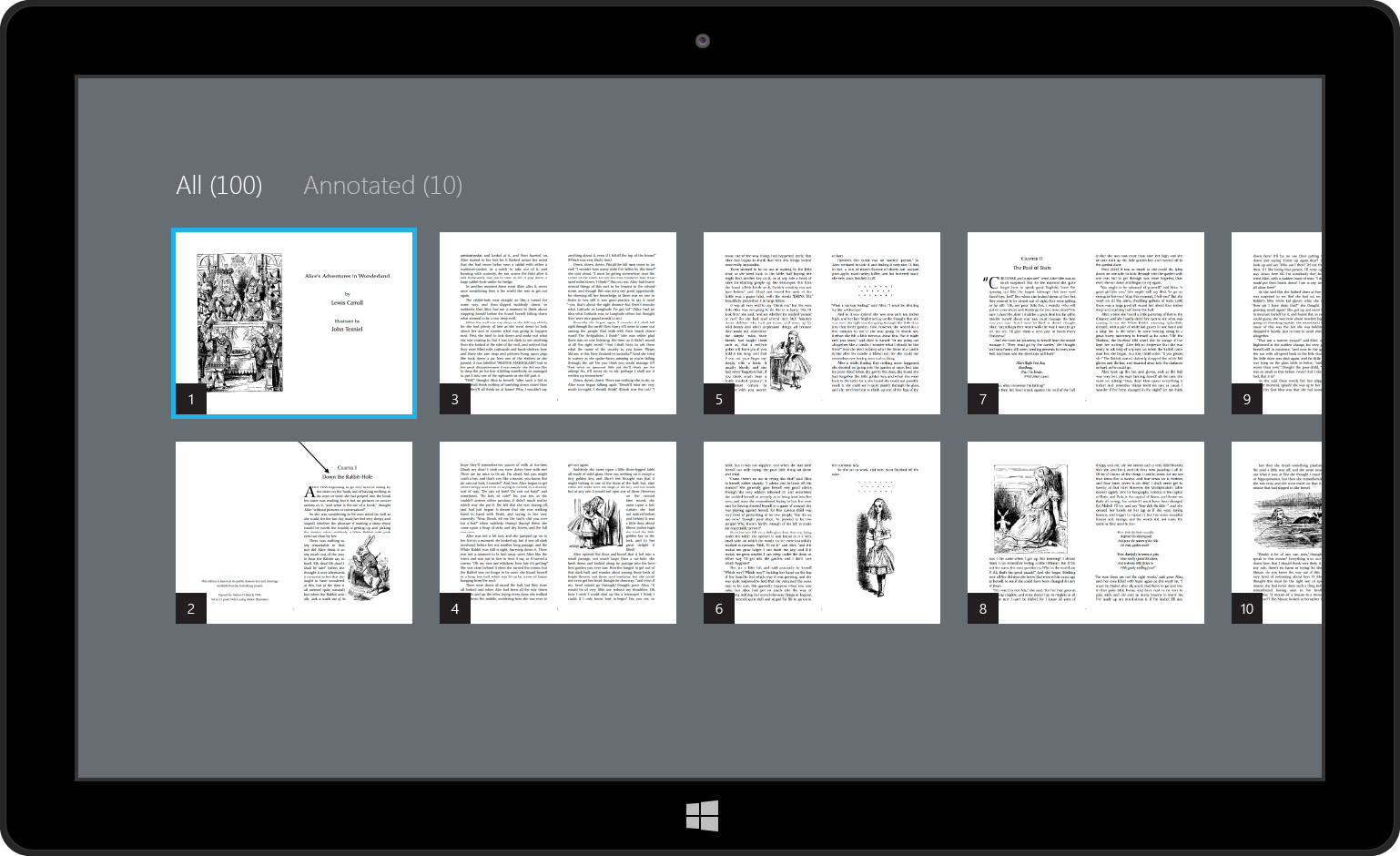Open page 7 Pool of Tears thumbnail
Screen dimensions: 1400x856
pyautogui.click(x=1086, y=323)
